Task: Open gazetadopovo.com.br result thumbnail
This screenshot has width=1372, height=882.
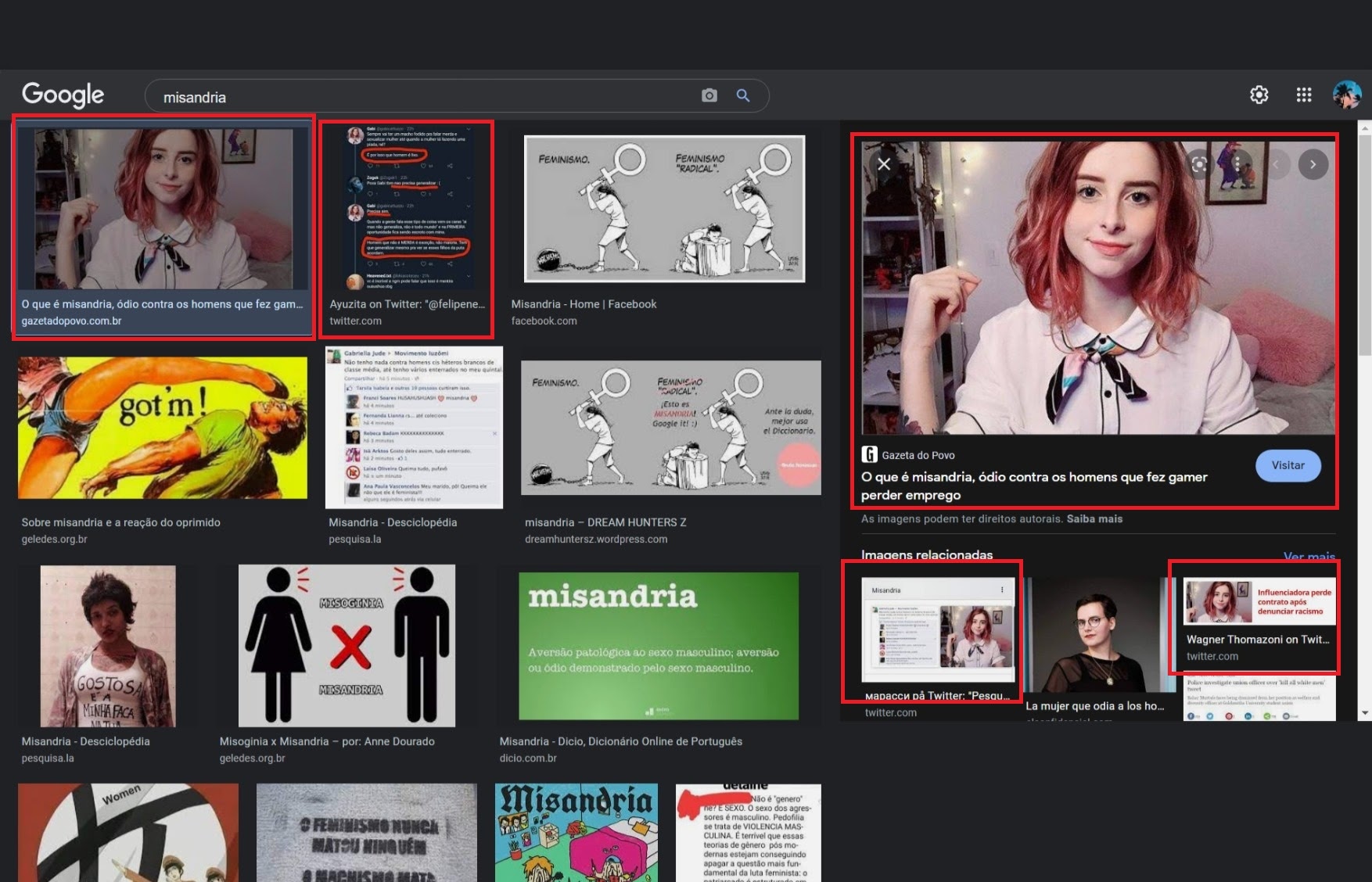Action: pos(163,209)
